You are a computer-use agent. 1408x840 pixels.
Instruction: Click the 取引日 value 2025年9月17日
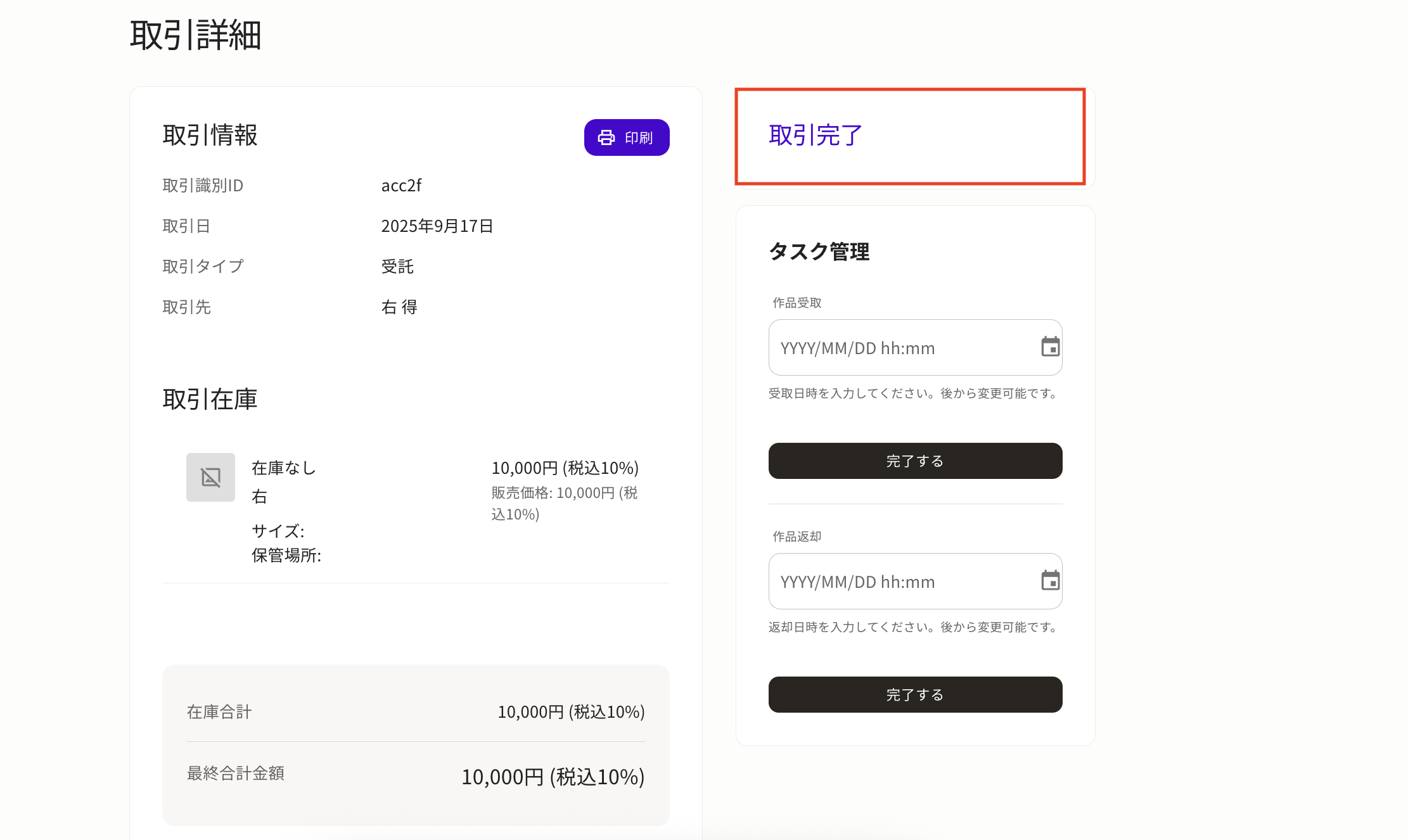437,226
